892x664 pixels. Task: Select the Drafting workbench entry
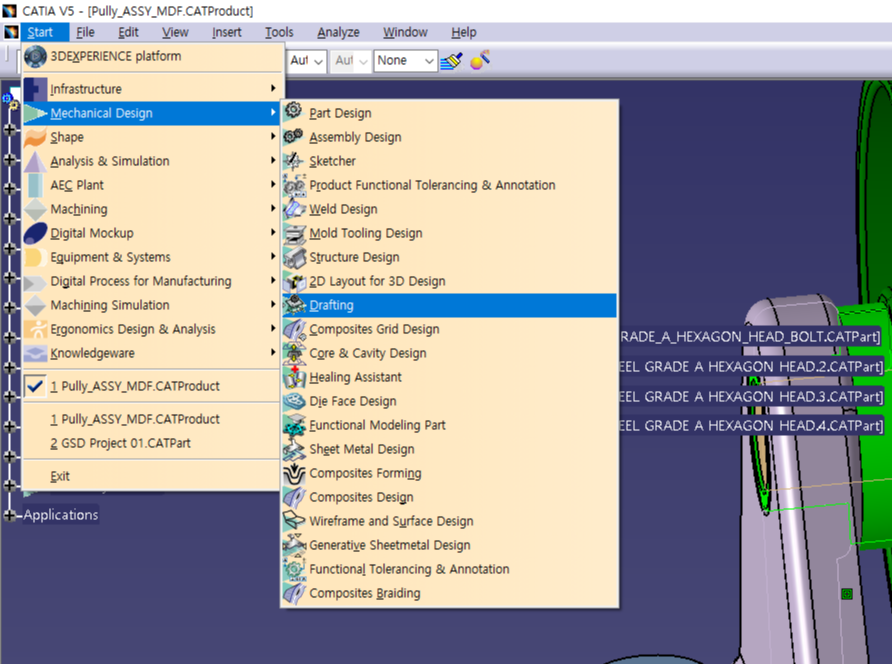tap(449, 305)
